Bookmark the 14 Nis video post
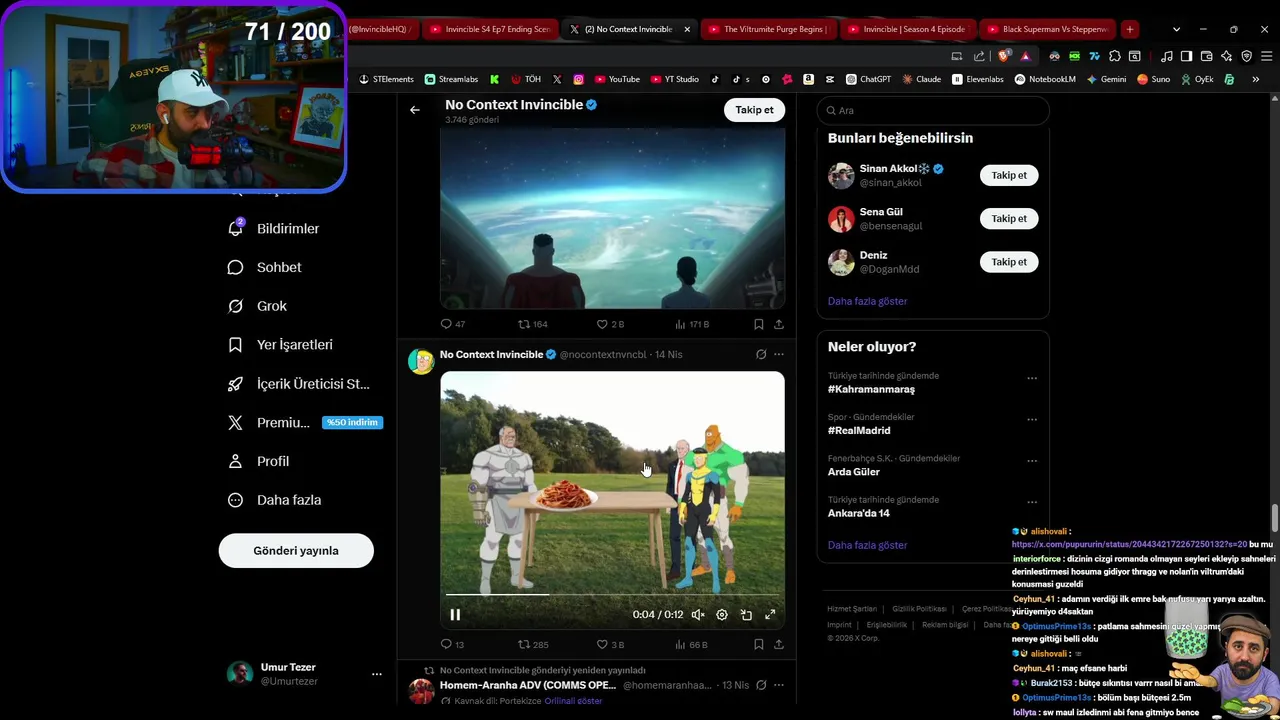The image size is (1280, 720). coord(758,644)
